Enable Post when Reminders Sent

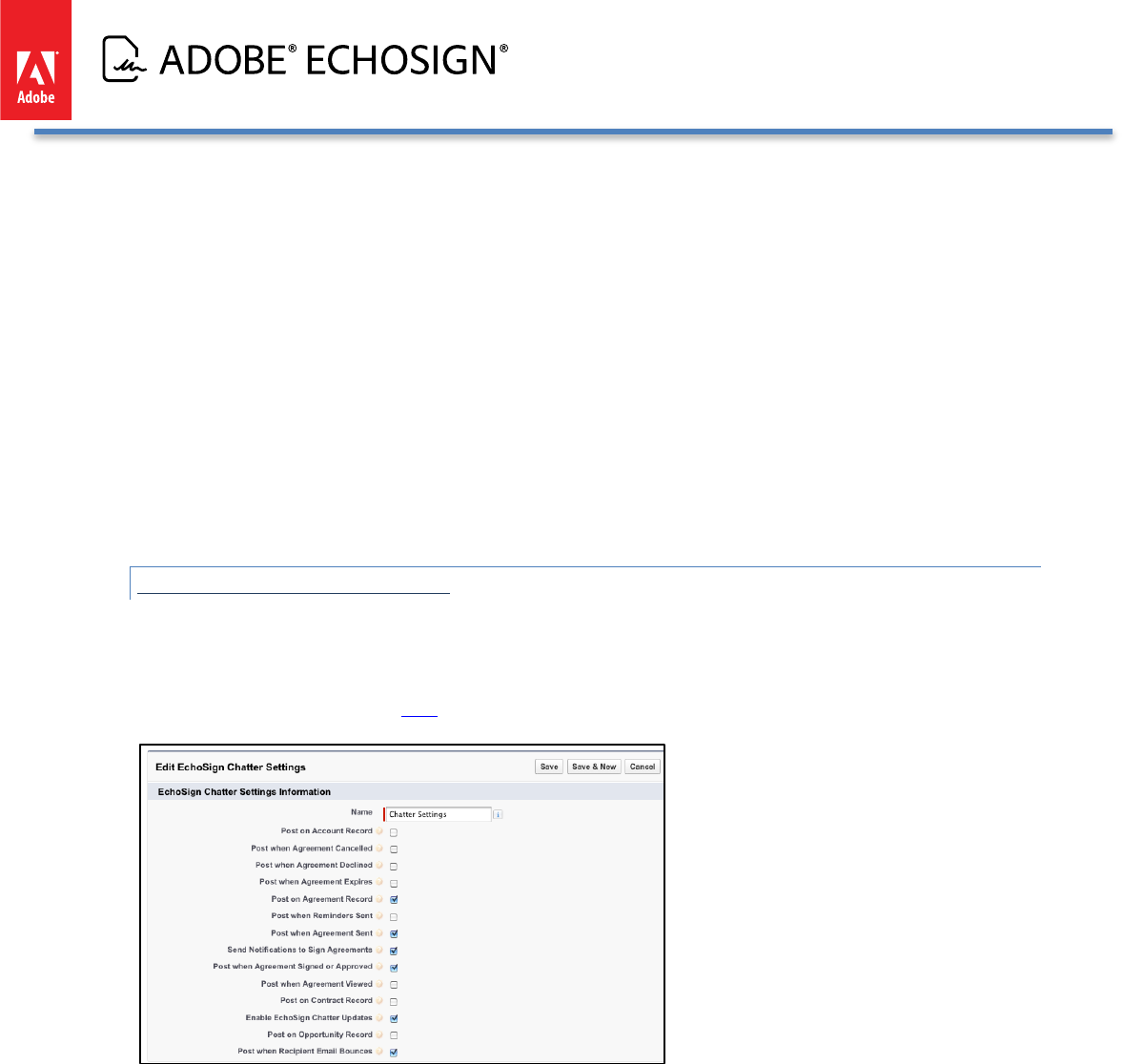394,917
